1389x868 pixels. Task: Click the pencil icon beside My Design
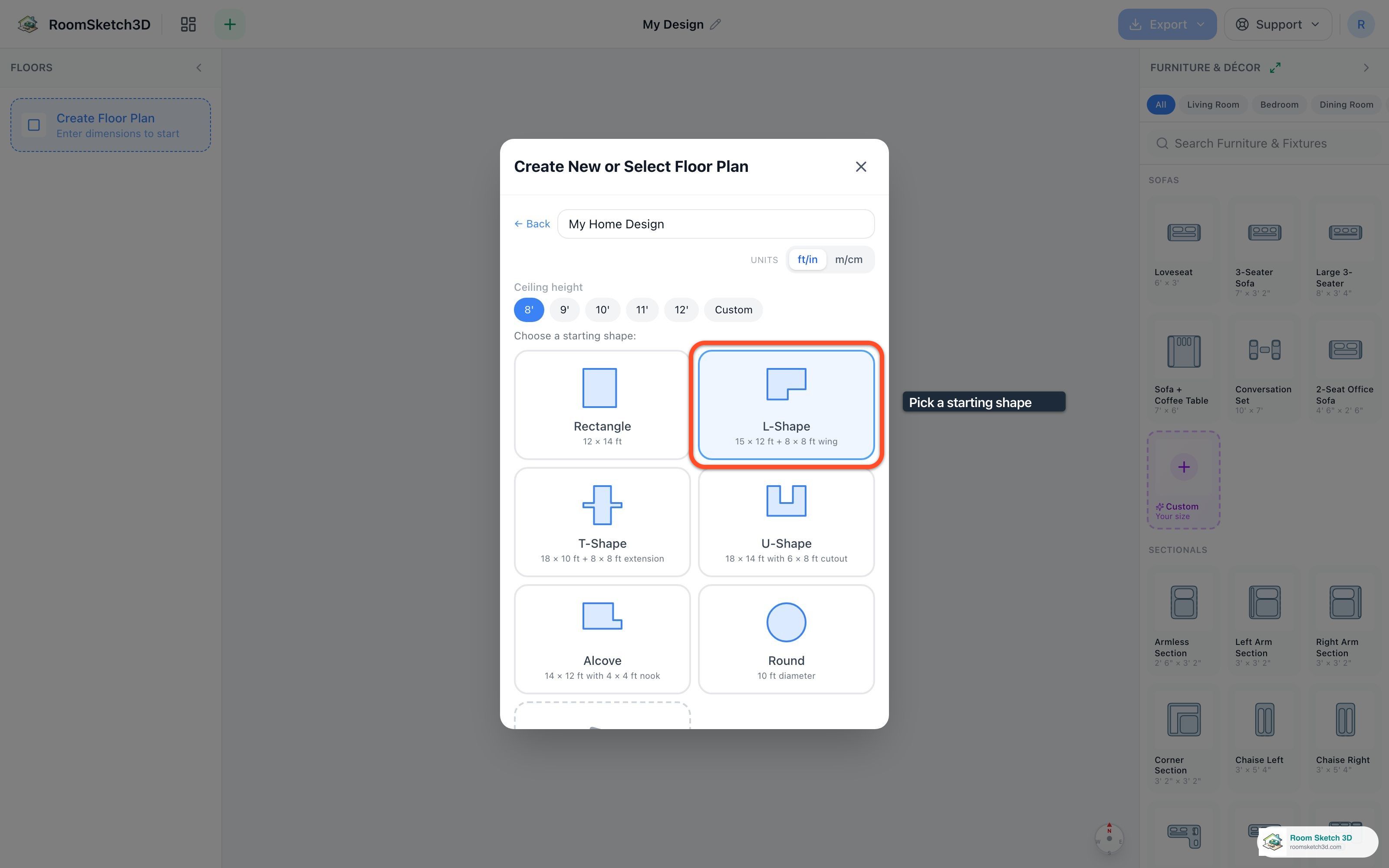coord(715,24)
